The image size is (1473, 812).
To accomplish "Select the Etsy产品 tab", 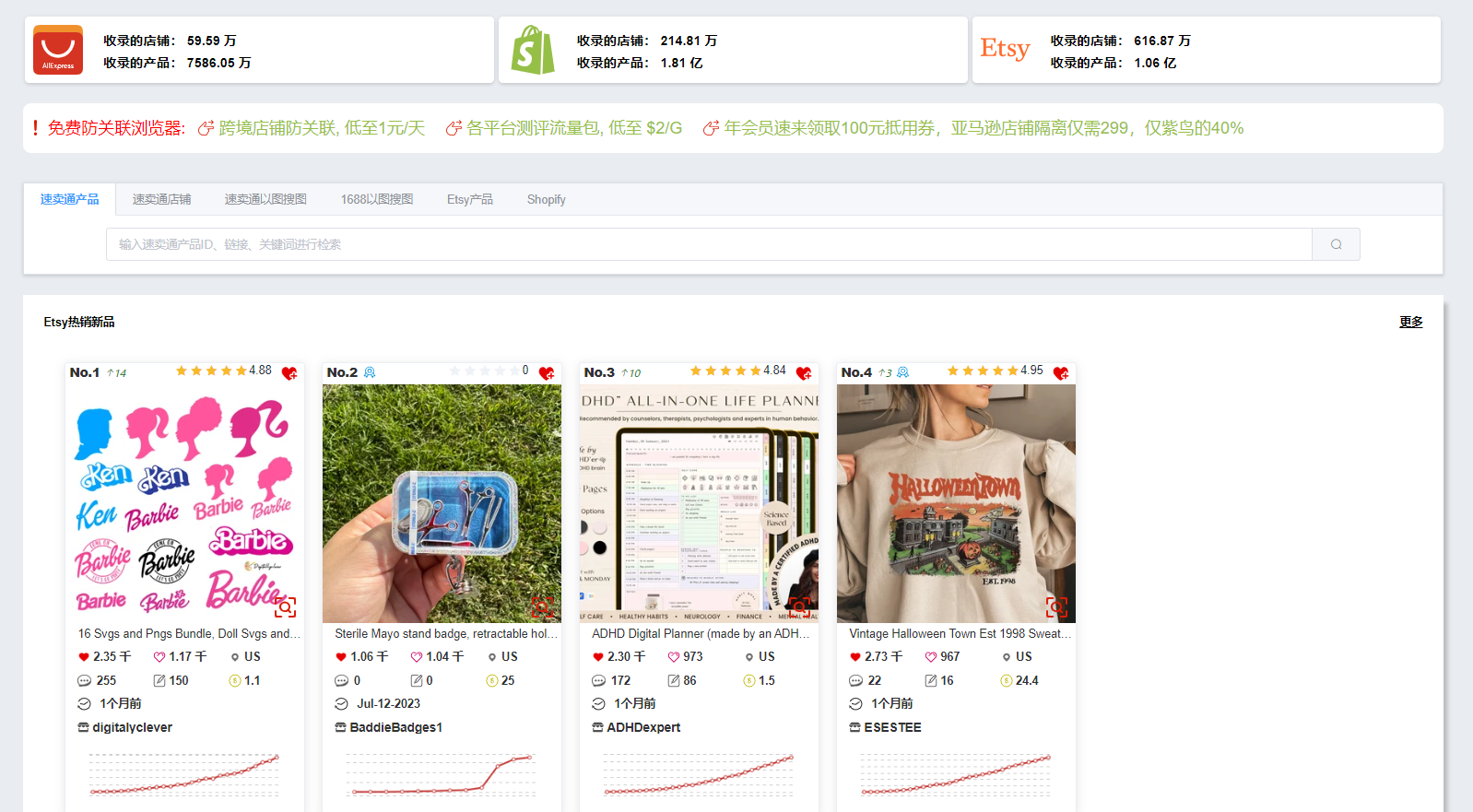I will 470,199.
